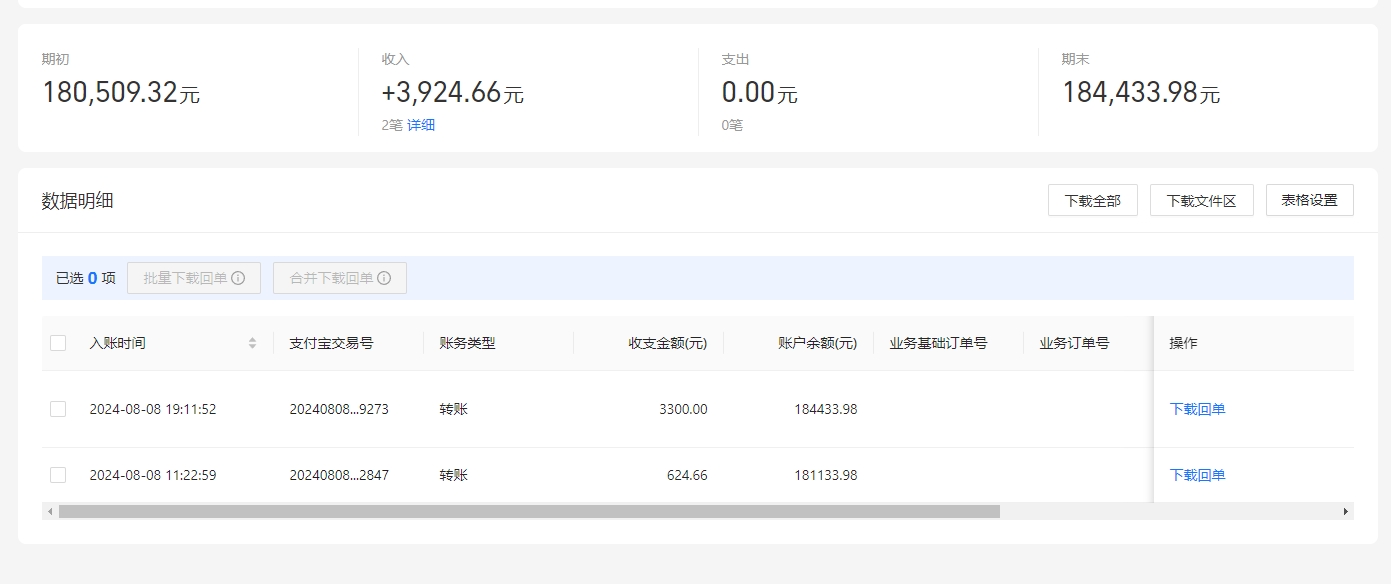The image size is (1391, 584).
Task: Click the amount 3300.00 cell
Action: pyautogui.click(x=683, y=409)
